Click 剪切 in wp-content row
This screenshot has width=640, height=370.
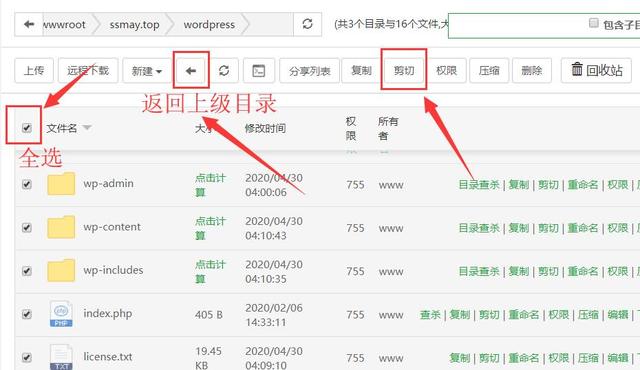coord(548,228)
